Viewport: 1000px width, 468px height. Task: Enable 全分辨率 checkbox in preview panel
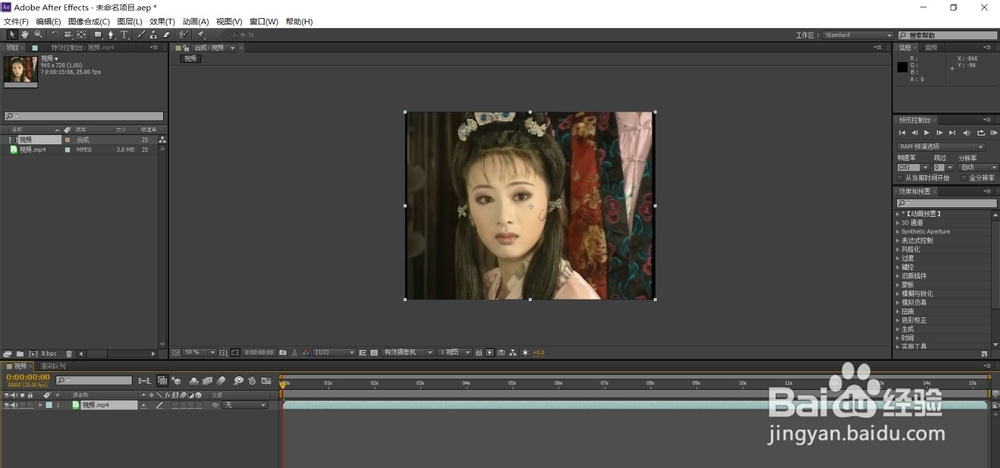[x=964, y=178]
